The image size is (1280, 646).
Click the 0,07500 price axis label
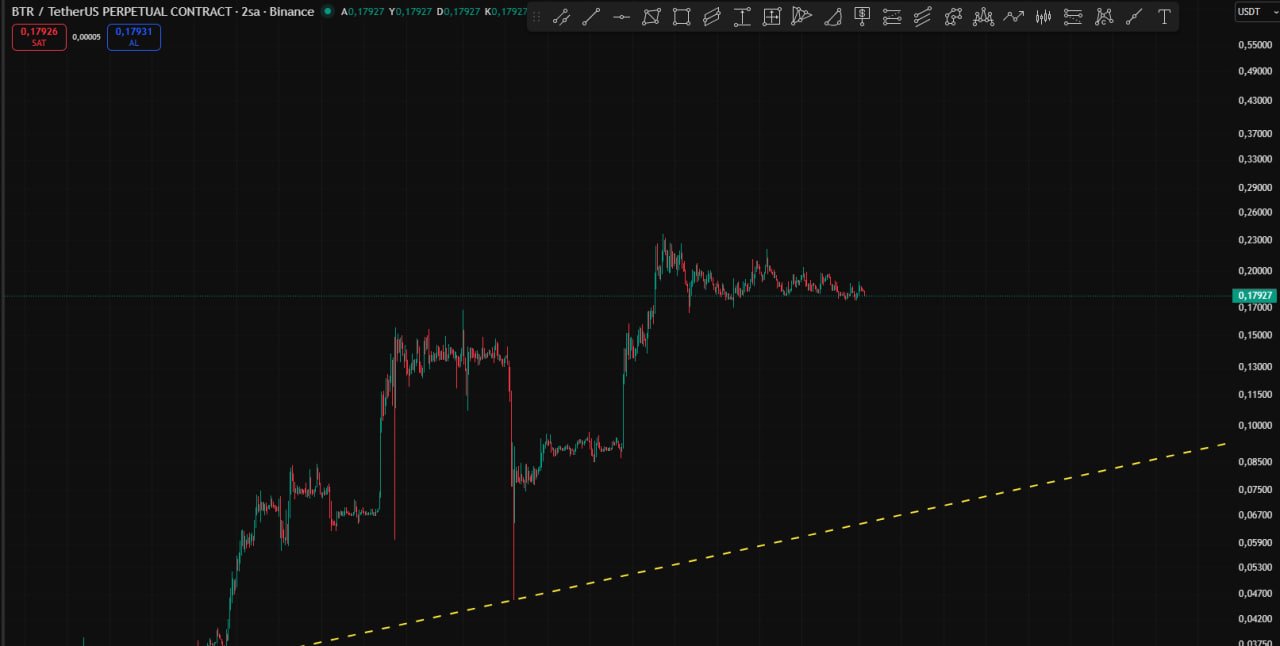pyautogui.click(x=1255, y=489)
